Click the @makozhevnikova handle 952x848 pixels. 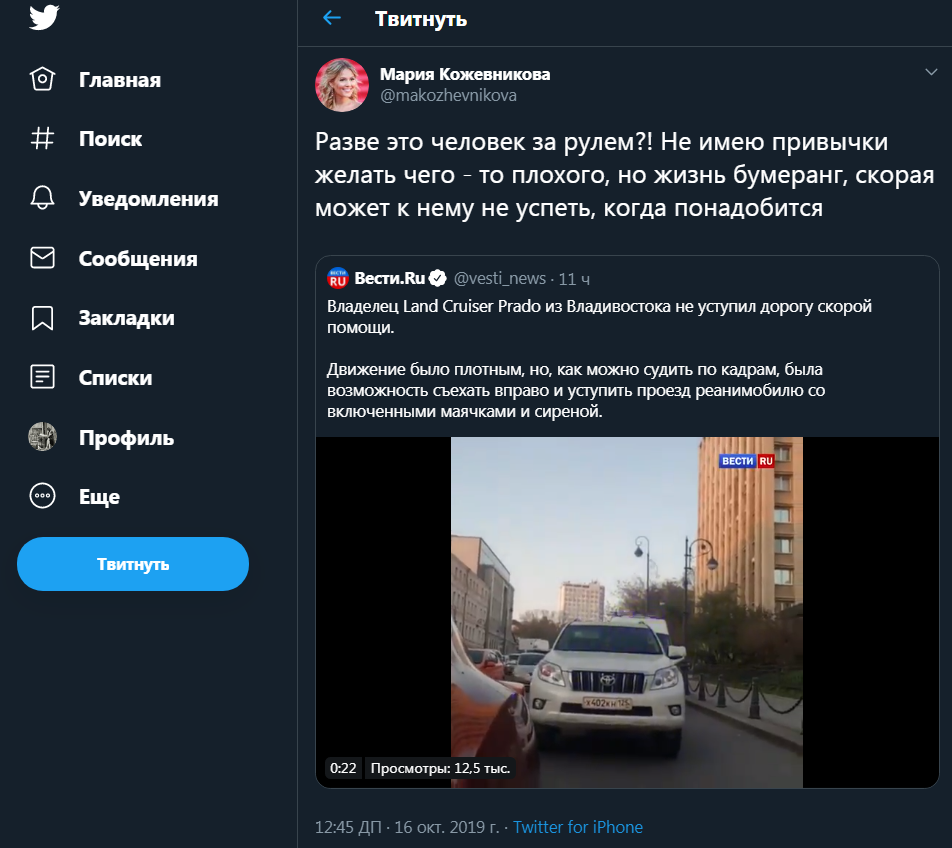[x=448, y=96]
